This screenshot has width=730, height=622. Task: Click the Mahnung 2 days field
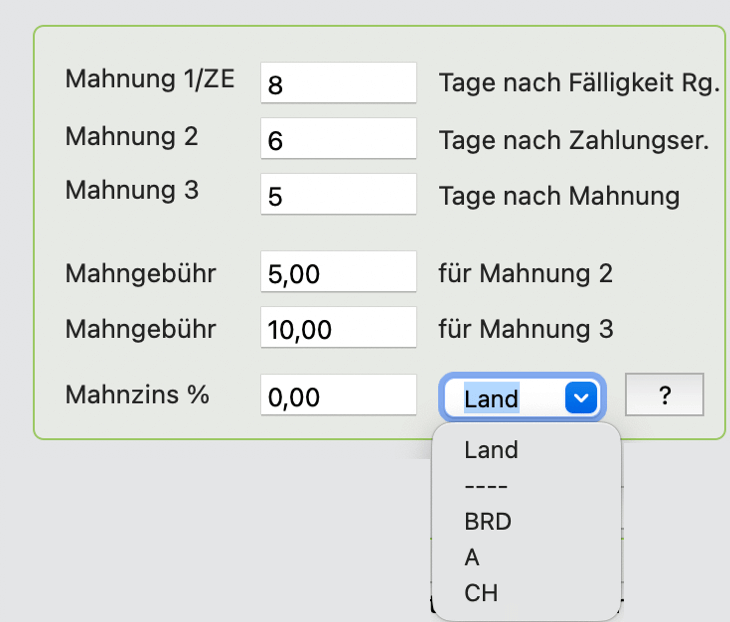pos(338,139)
